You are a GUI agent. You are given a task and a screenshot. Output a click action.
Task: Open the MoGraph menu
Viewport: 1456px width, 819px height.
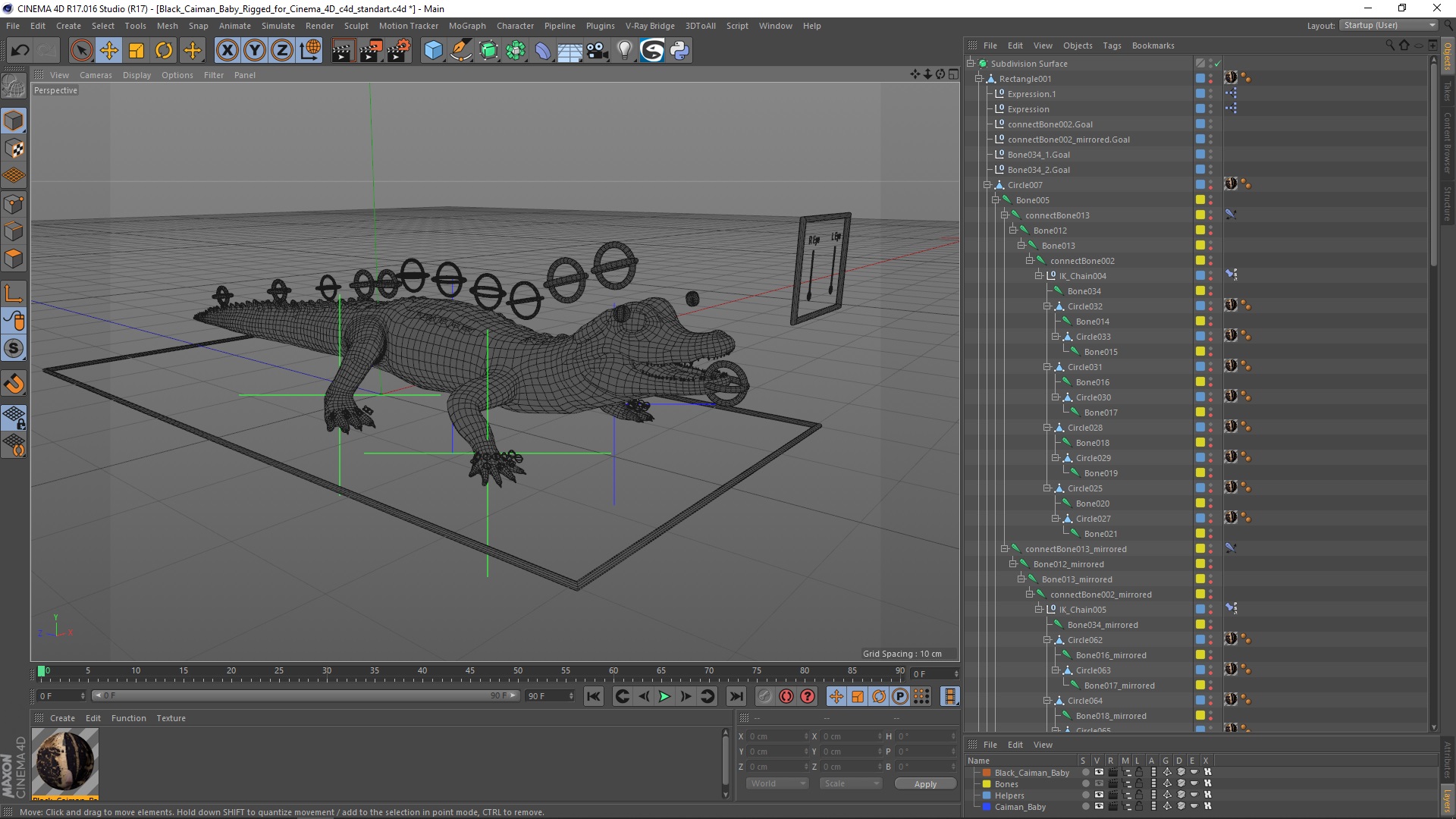pyautogui.click(x=467, y=26)
